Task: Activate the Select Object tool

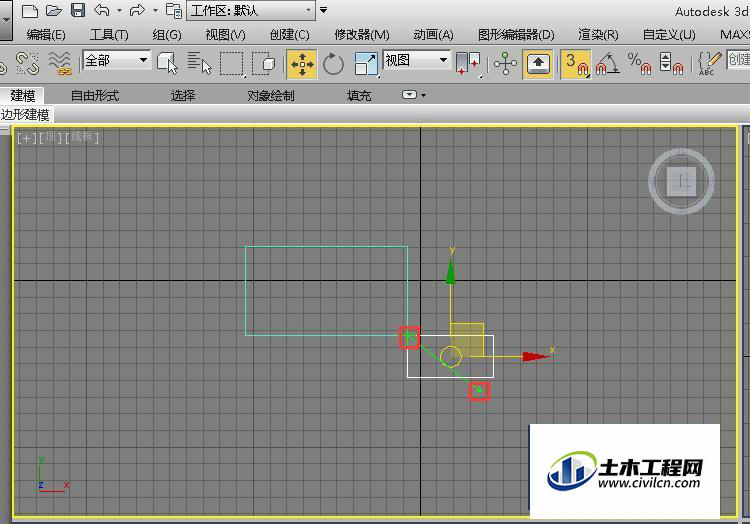Action: [167, 64]
